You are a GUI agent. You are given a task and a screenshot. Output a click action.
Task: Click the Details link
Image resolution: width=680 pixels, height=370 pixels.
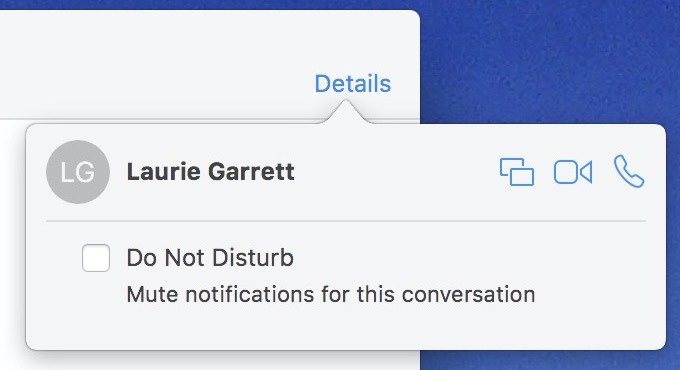[x=353, y=84]
